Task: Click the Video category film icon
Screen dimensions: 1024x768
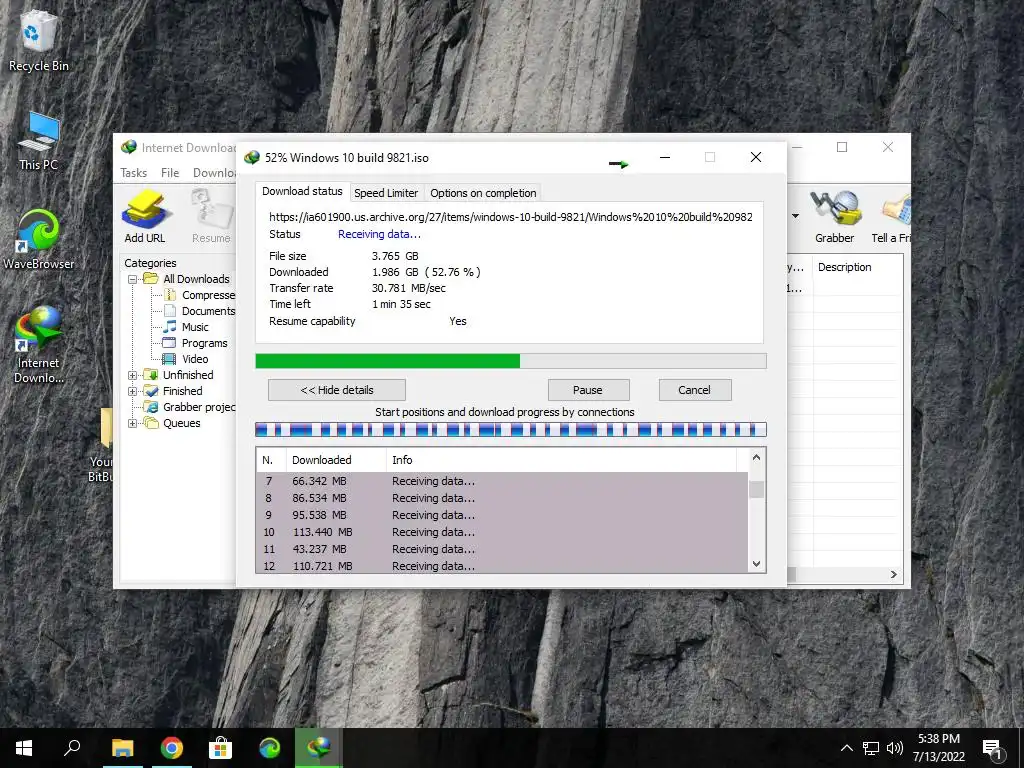Action: (169, 359)
